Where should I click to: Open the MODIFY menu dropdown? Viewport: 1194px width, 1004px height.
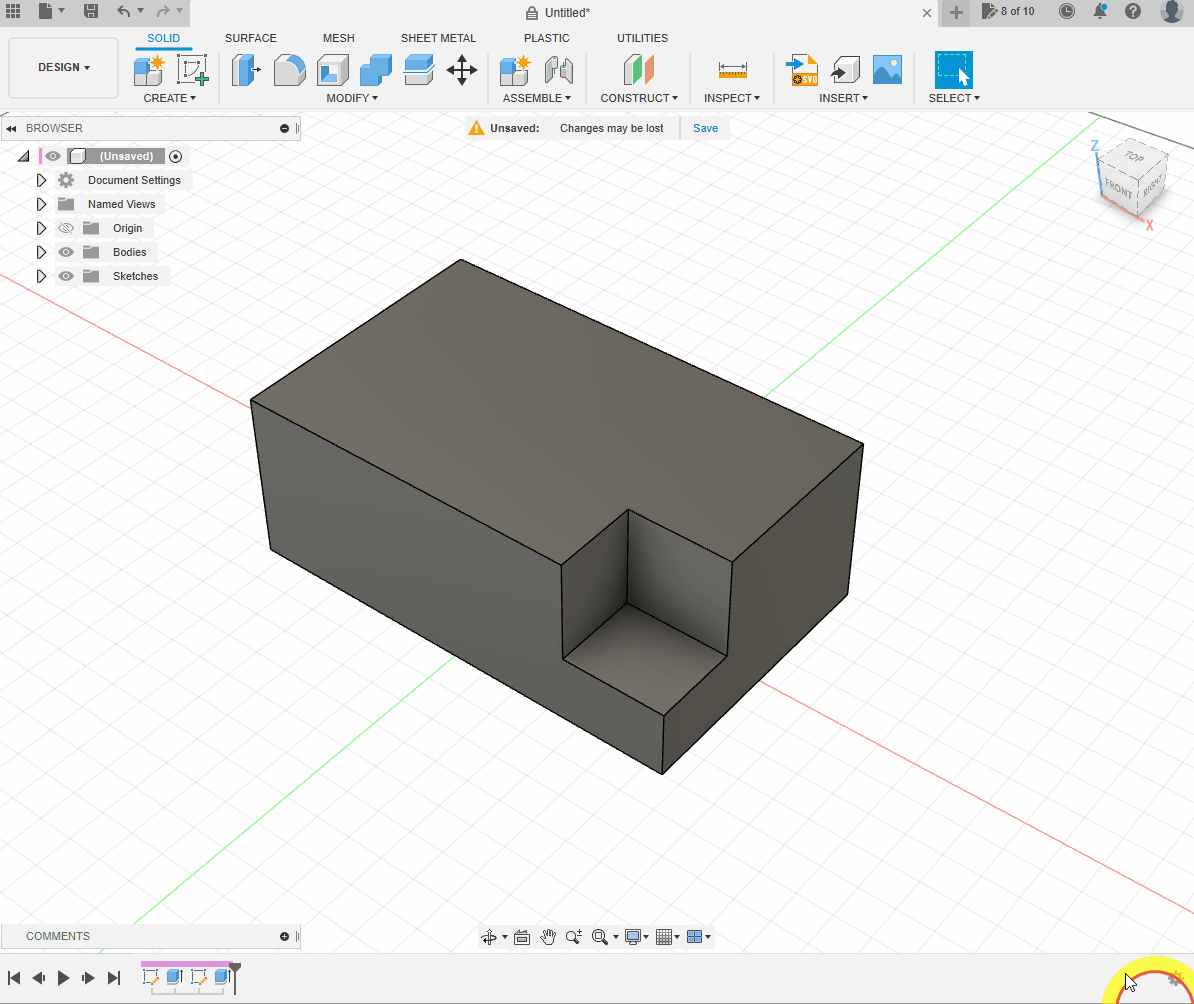coord(352,98)
